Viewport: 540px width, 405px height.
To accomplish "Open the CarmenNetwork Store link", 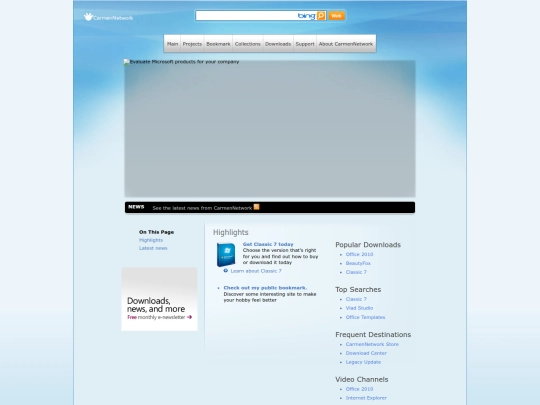I will point(372,344).
